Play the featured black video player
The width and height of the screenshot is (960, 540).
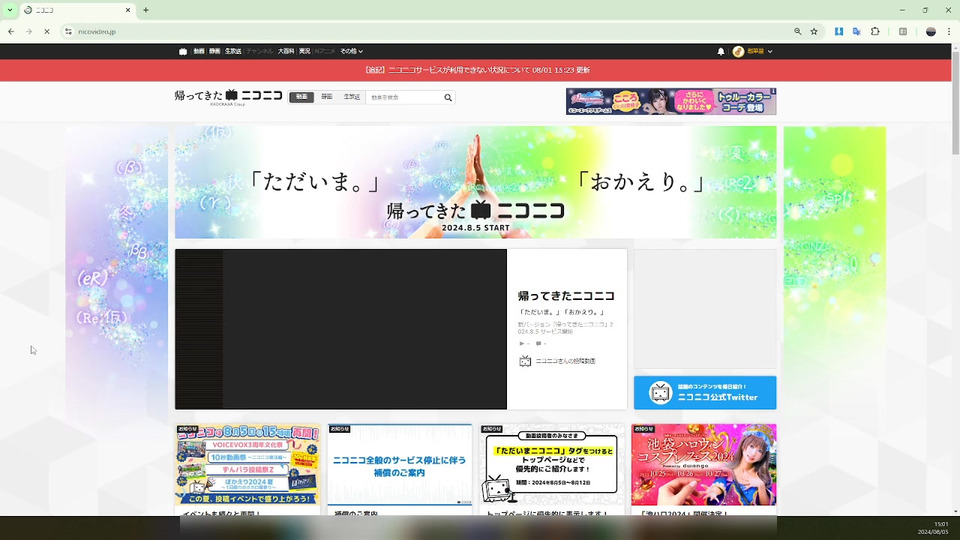point(341,329)
